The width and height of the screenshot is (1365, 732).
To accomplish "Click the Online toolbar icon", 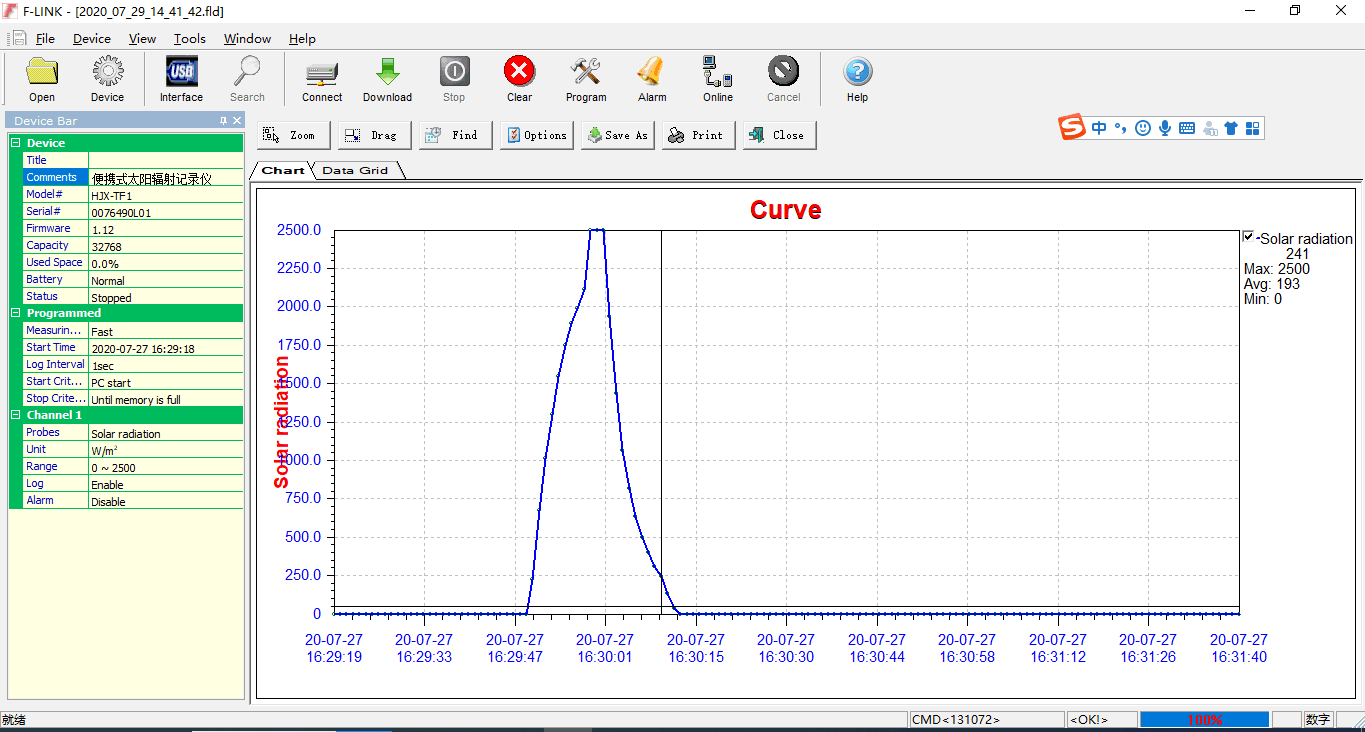I will tap(717, 72).
